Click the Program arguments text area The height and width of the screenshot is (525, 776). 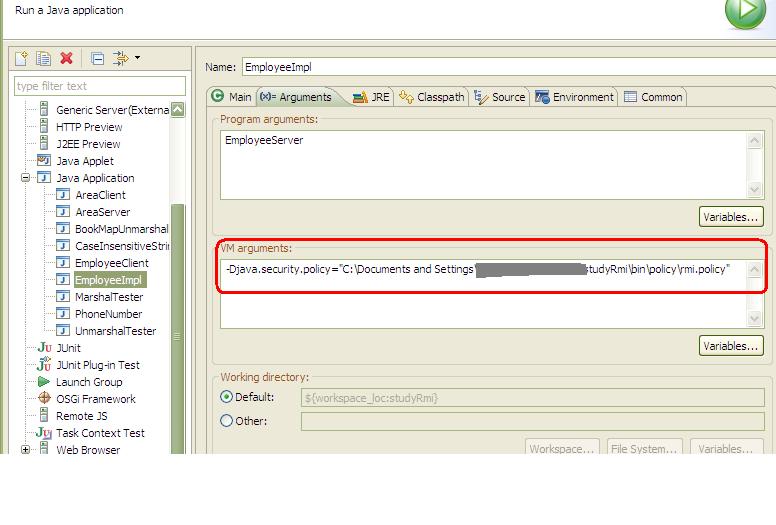(483, 165)
